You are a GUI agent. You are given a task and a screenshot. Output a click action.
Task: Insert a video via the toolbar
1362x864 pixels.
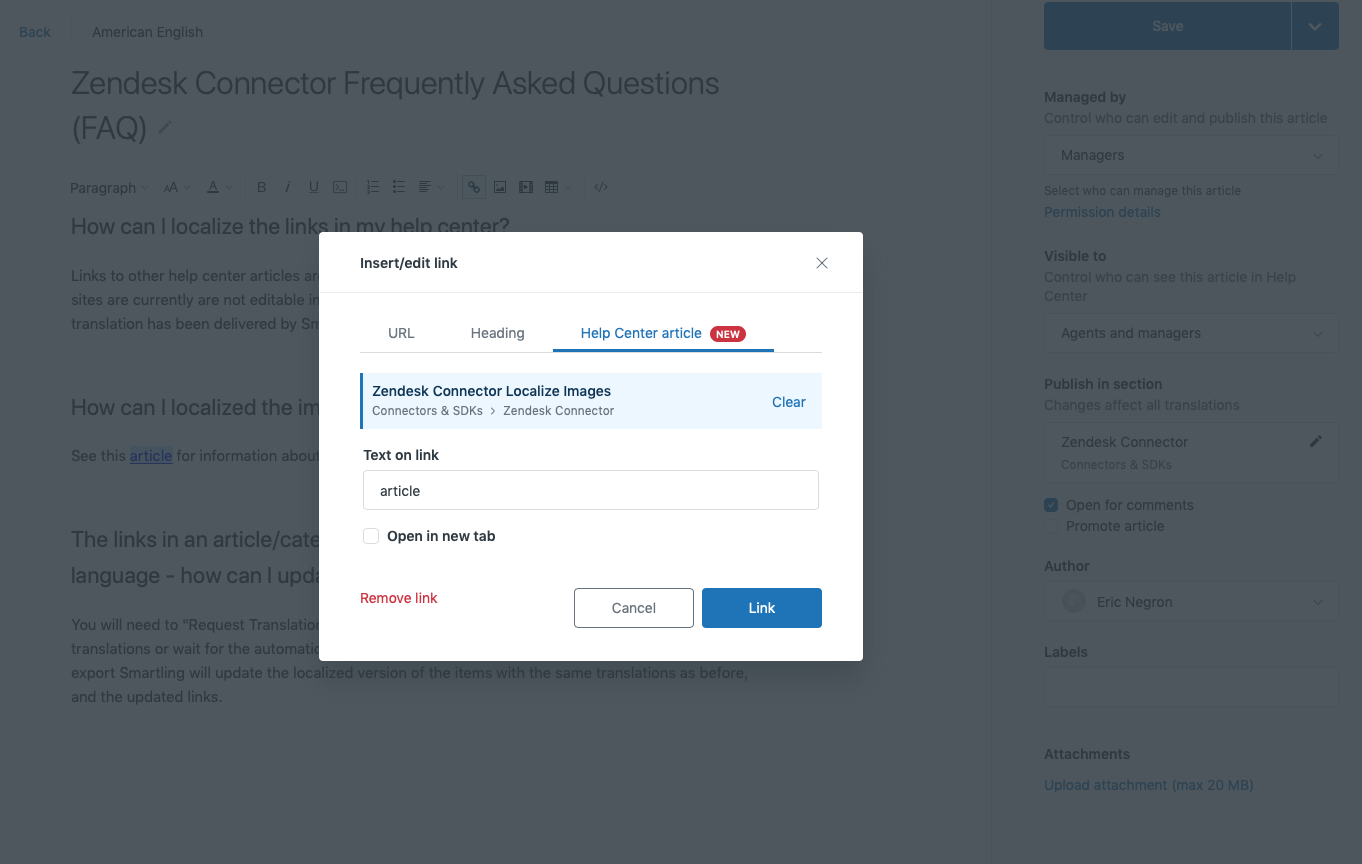click(525, 187)
